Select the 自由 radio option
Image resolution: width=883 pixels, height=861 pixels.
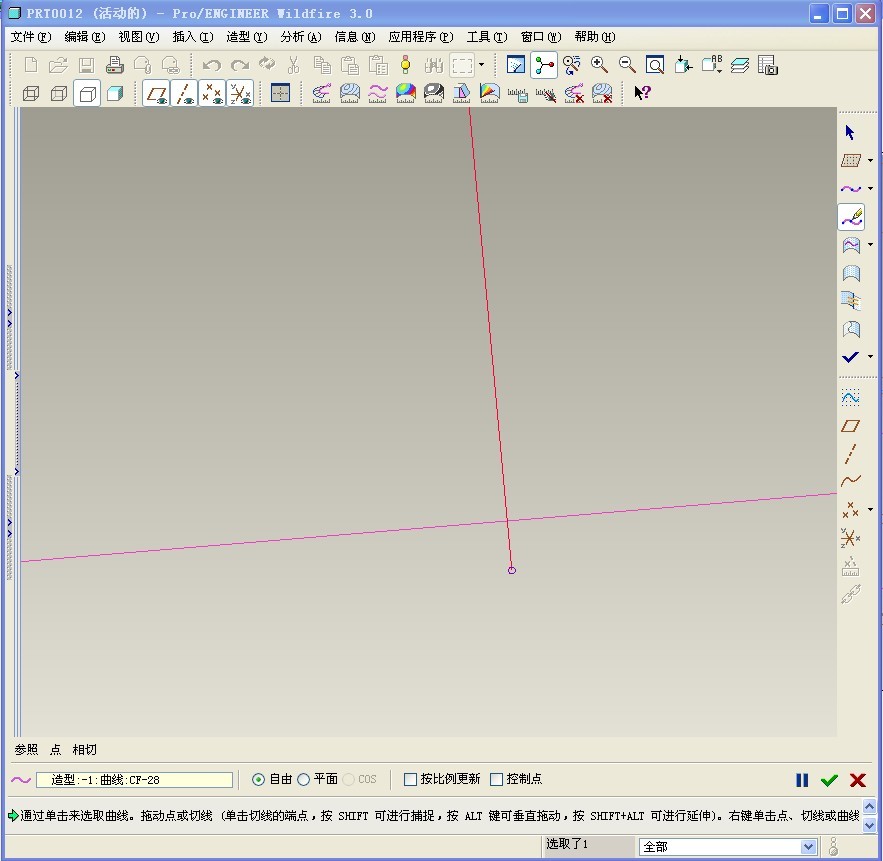[x=258, y=779]
